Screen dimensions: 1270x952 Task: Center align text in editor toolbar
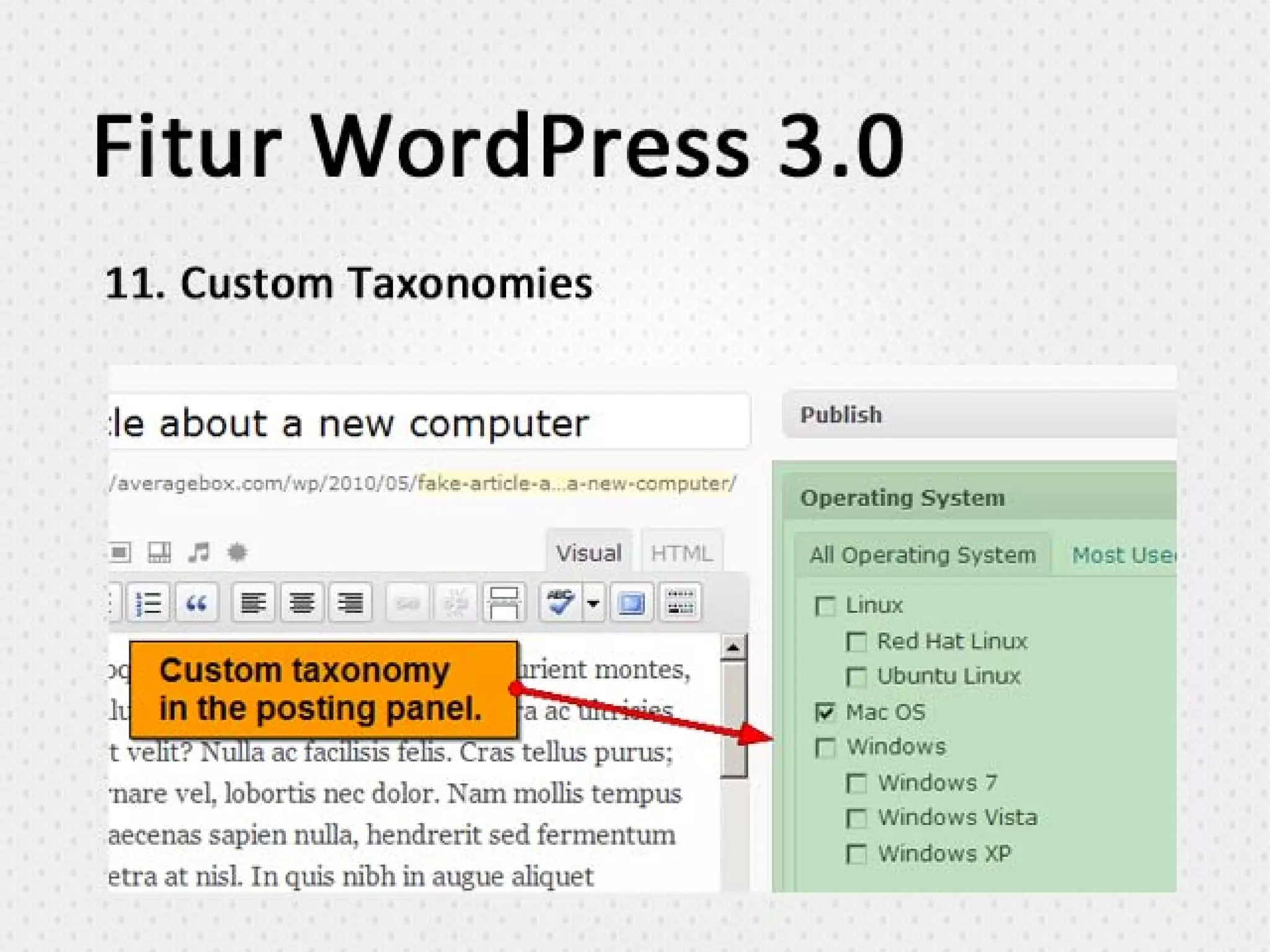click(302, 602)
